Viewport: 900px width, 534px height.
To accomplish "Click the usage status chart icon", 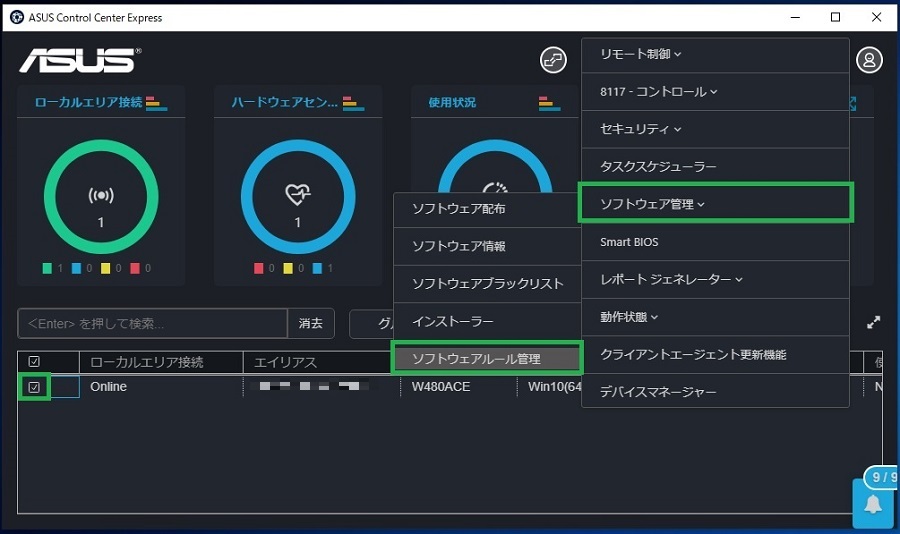I will (549, 103).
